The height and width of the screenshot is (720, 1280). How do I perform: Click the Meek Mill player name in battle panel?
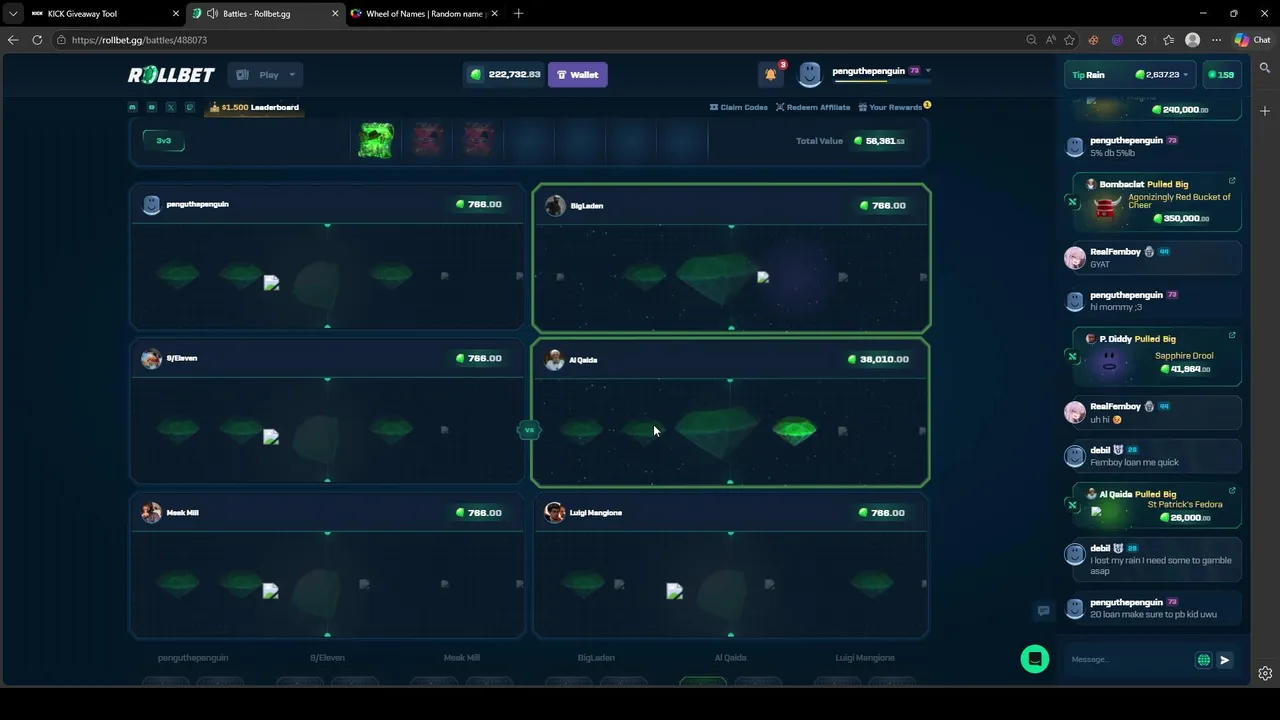pos(182,513)
